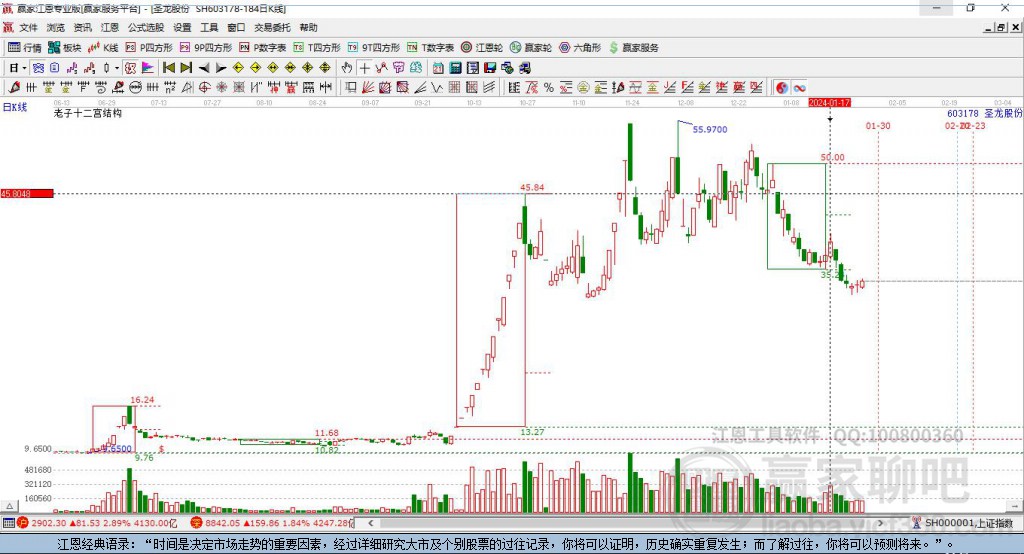Click stock code 603178 圣龙股份
Image resolution: width=1024 pixels, height=554 pixels.
coord(984,113)
